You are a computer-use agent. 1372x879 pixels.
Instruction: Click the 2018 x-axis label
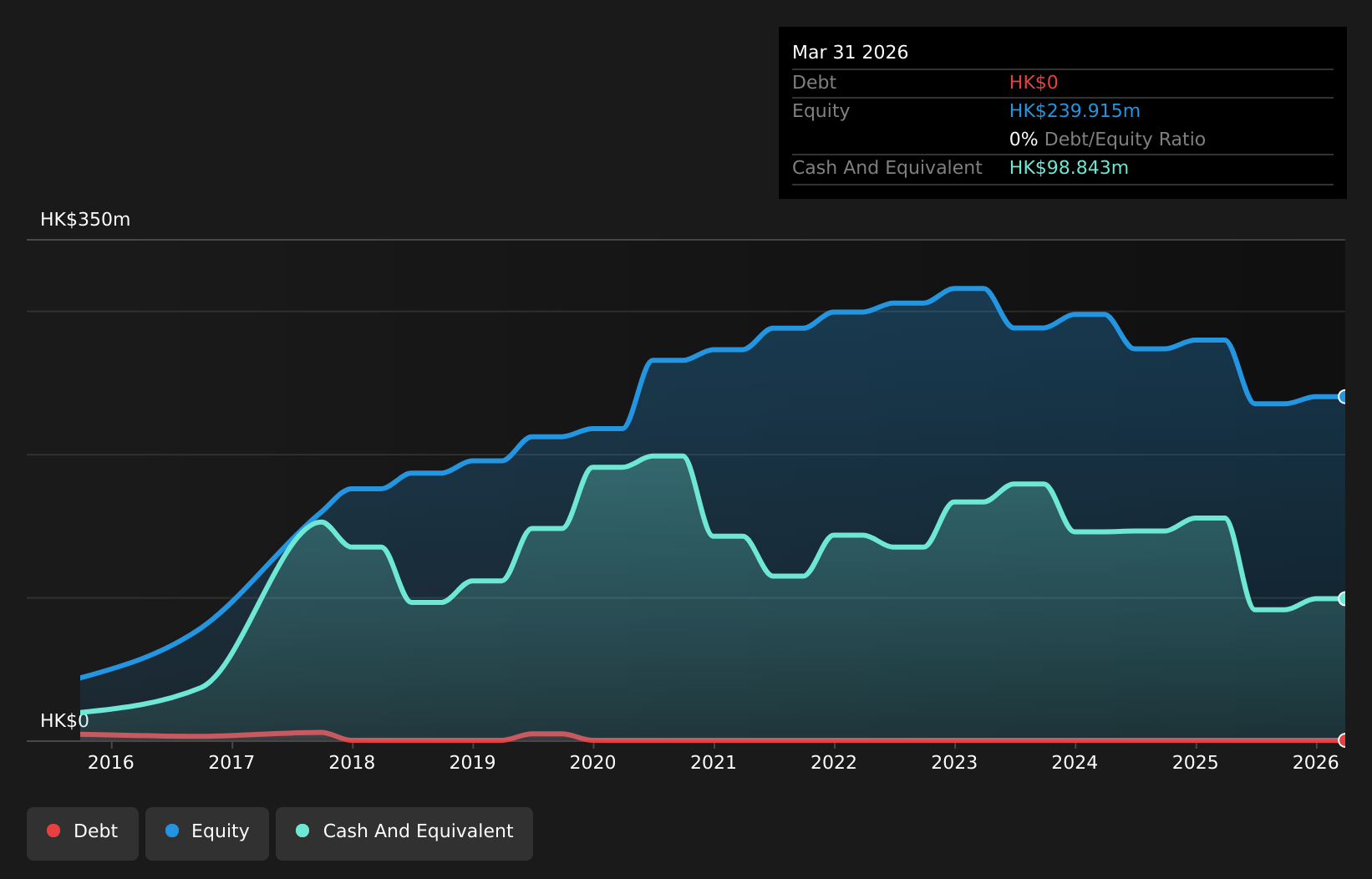point(352,762)
